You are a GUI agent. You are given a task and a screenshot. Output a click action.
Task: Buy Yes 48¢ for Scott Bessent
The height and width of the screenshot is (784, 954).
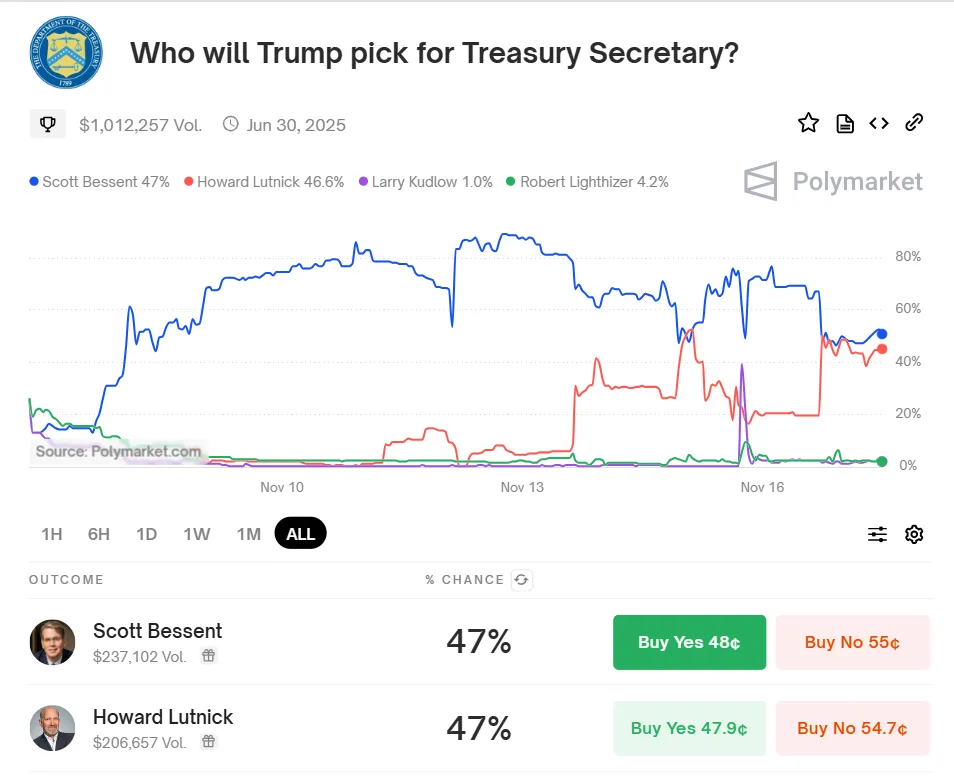point(689,642)
